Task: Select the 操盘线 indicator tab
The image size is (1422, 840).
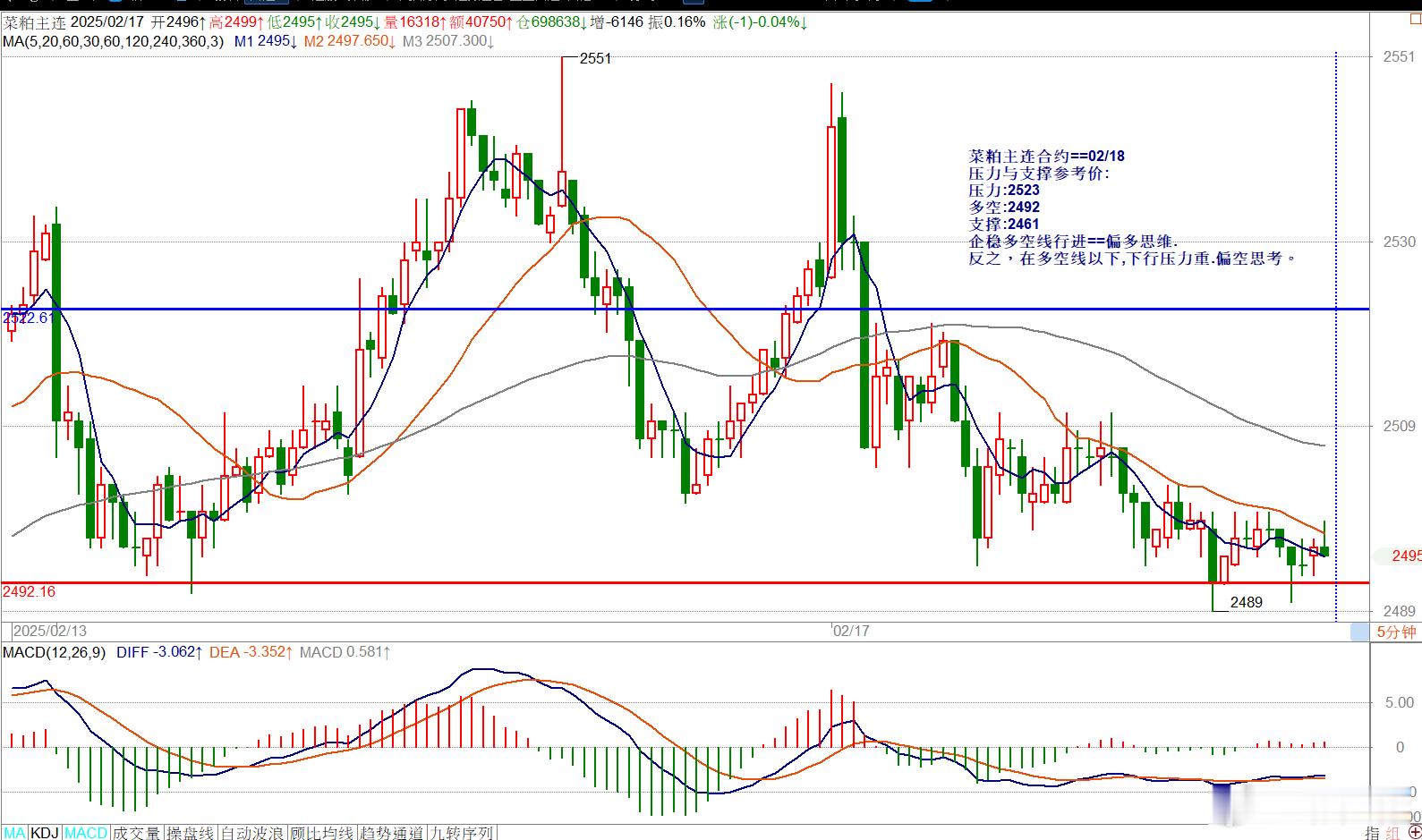Action: 191,833
